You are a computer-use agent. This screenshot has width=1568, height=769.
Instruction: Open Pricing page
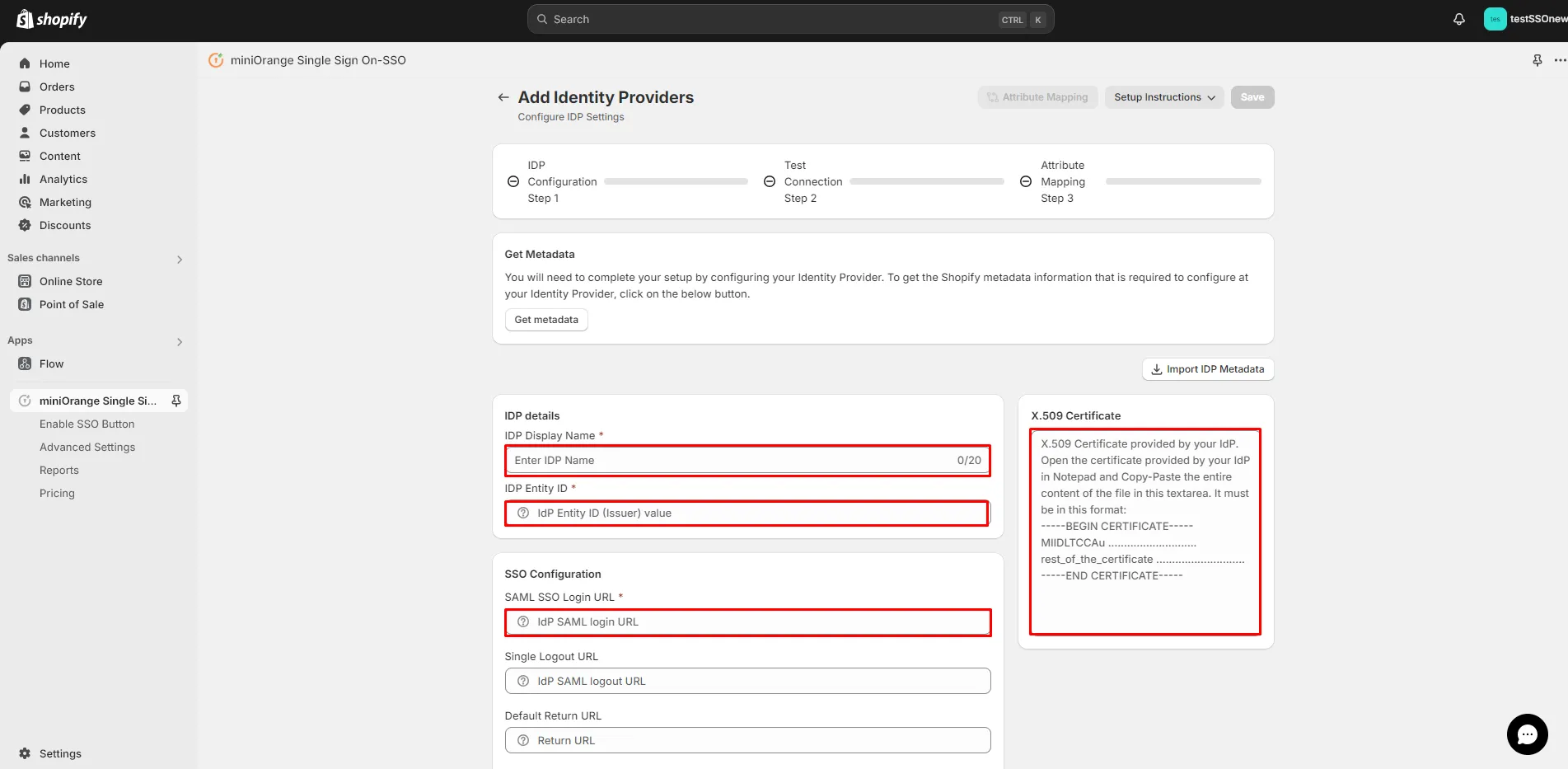point(57,493)
